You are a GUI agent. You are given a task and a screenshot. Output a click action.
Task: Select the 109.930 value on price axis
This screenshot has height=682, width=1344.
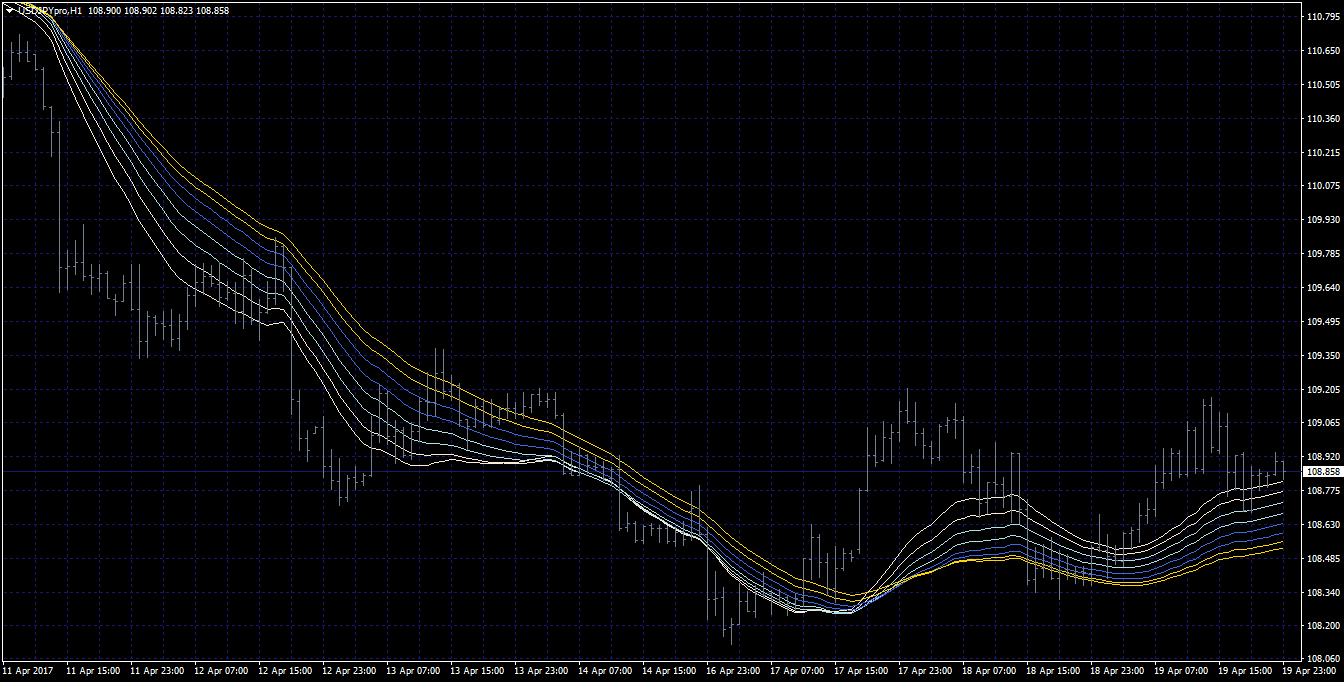pos(1323,220)
